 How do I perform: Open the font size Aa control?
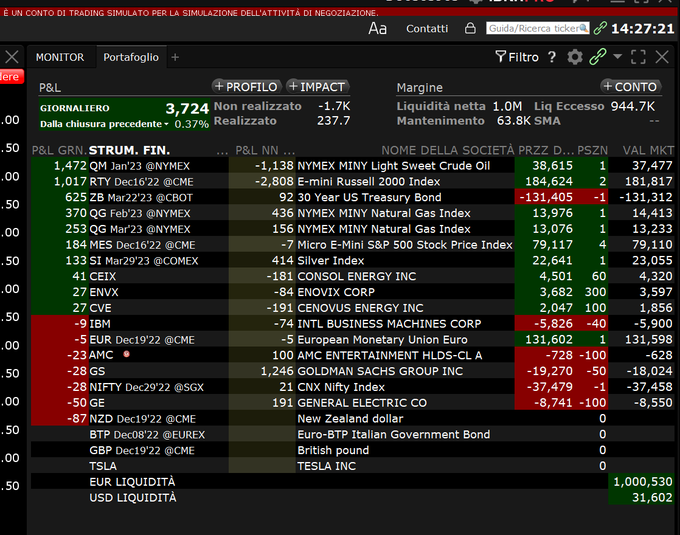[x=377, y=29]
